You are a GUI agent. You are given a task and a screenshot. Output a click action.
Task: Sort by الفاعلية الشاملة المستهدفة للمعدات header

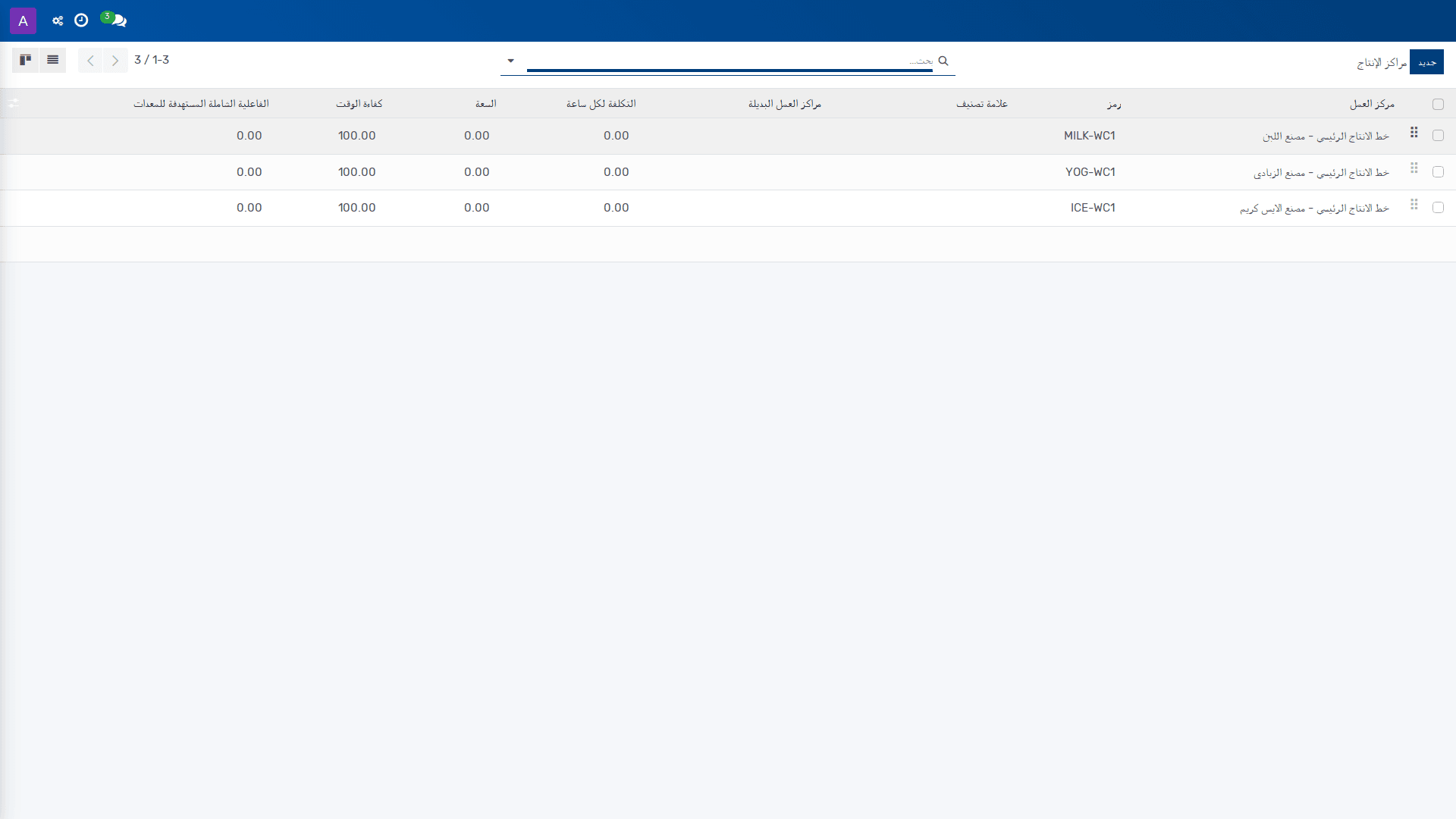[202, 104]
